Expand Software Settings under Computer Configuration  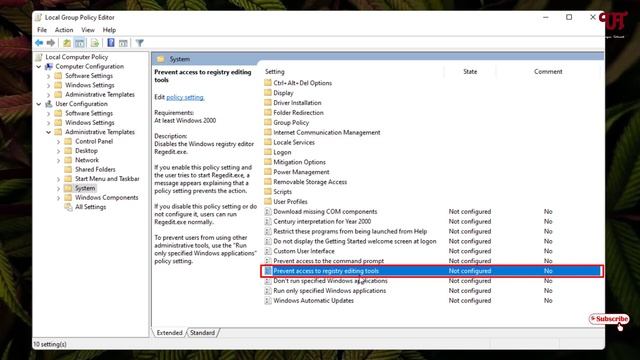click(x=49, y=76)
